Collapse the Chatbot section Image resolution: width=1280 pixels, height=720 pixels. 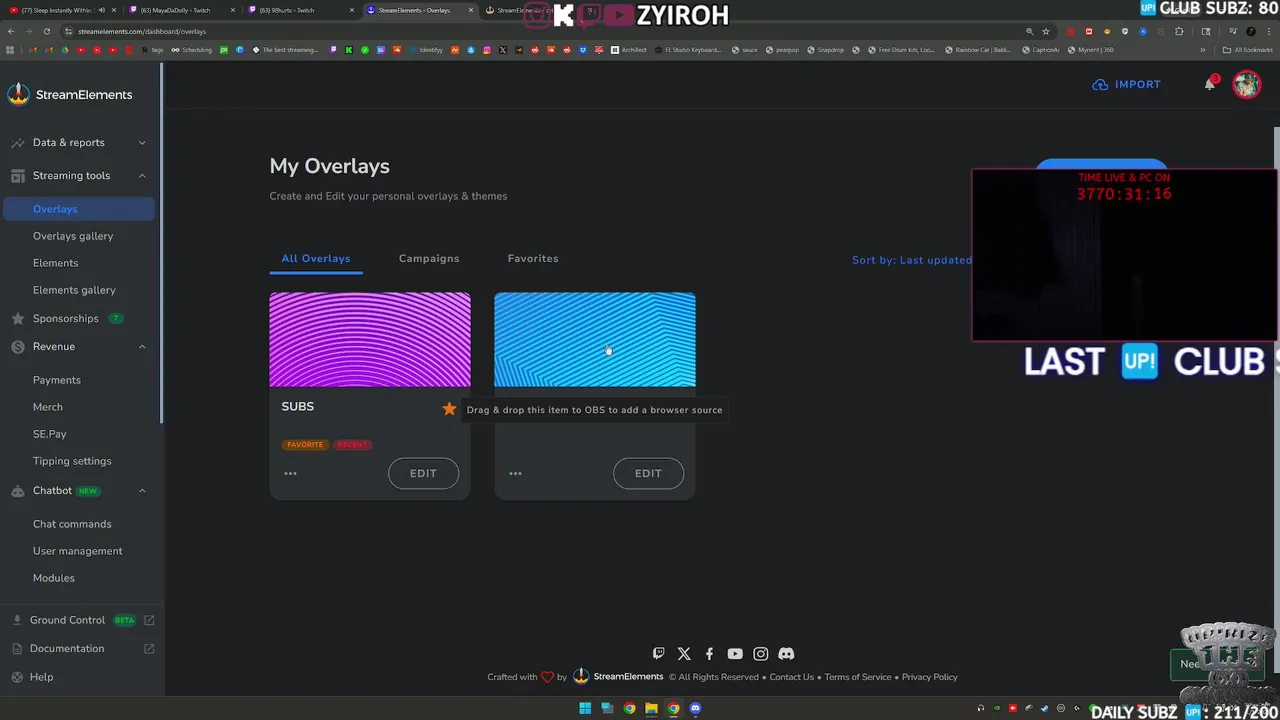coord(80,490)
